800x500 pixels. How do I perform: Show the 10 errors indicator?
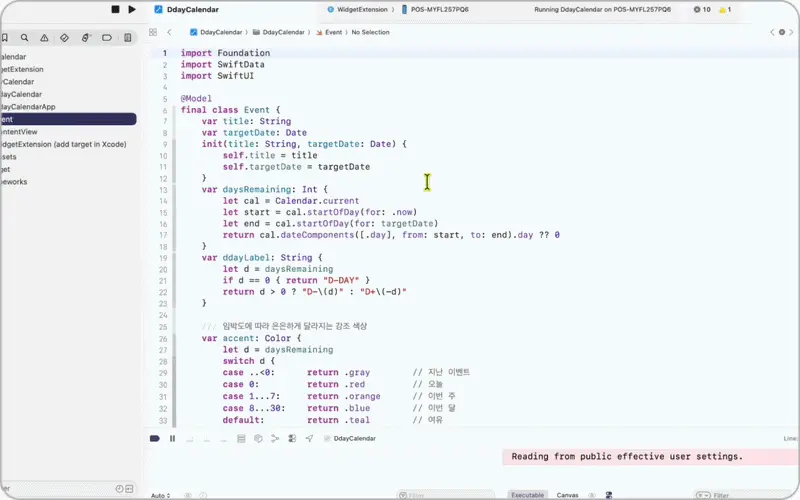point(702,9)
